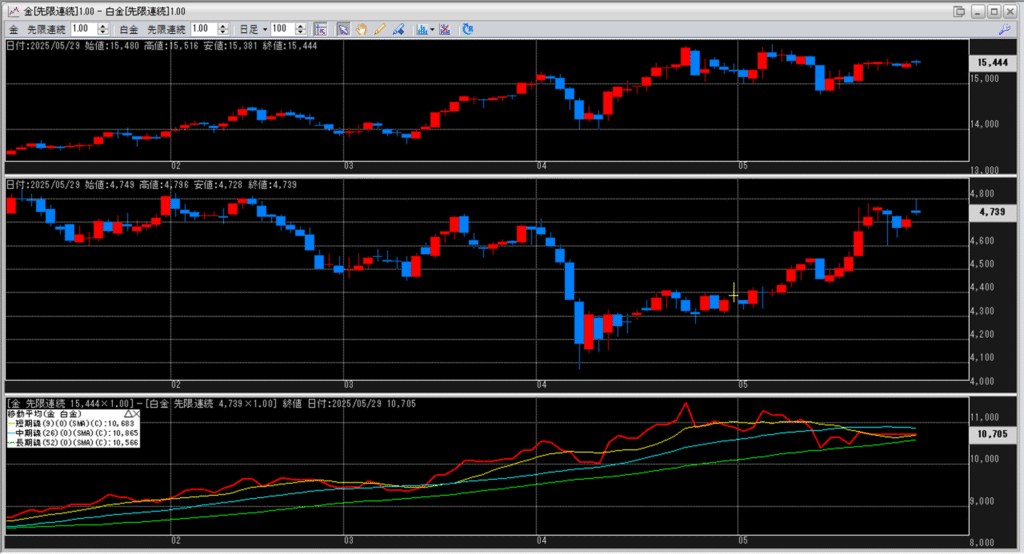Maximize the chart window
This screenshot has width=1024, height=554.
(x=994, y=11)
